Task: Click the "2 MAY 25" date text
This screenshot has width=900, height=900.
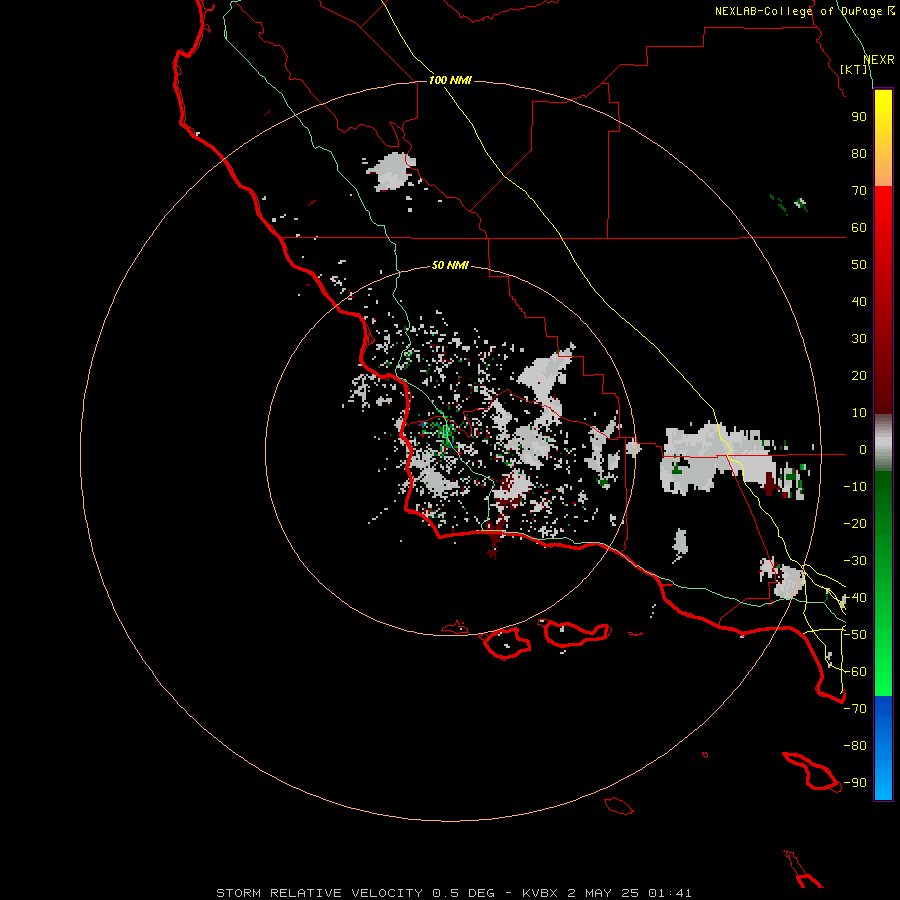Action: pos(603,893)
